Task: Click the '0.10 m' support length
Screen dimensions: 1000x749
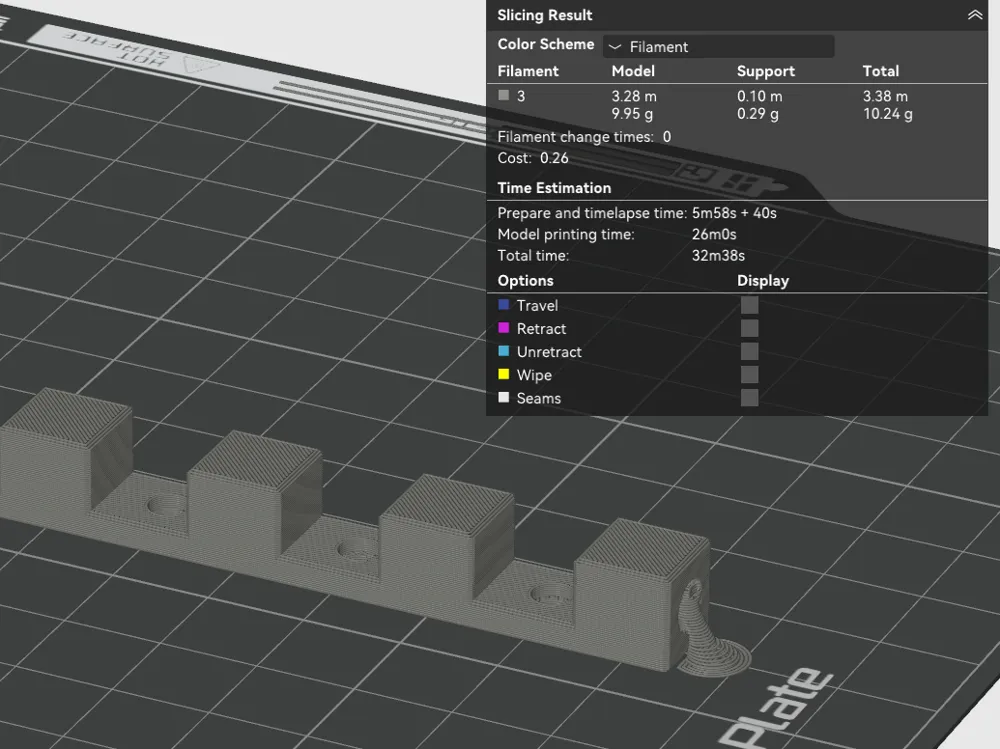Action: 760,96
